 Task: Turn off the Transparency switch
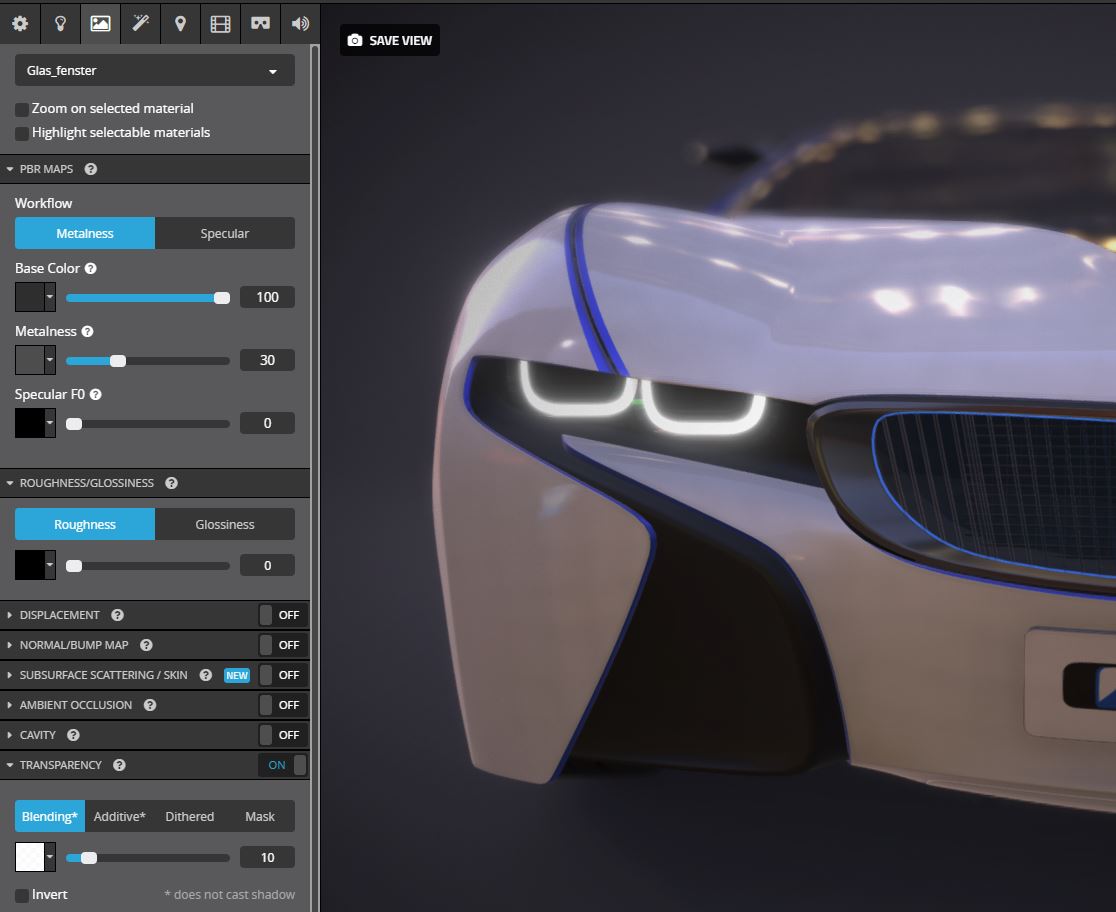pyautogui.click(x=283, y=765)
